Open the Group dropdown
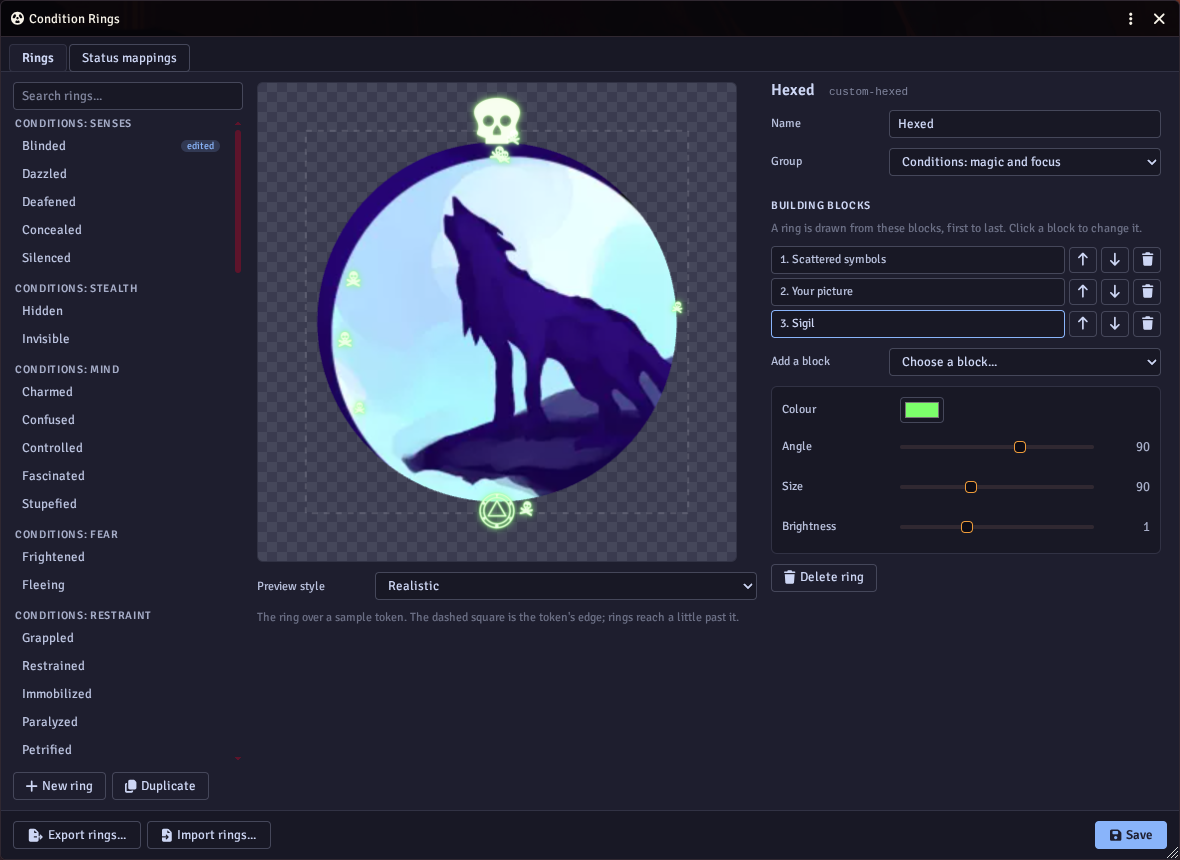The height and width of the screenshot is (860, 1180). click(x=1024, y=162)
